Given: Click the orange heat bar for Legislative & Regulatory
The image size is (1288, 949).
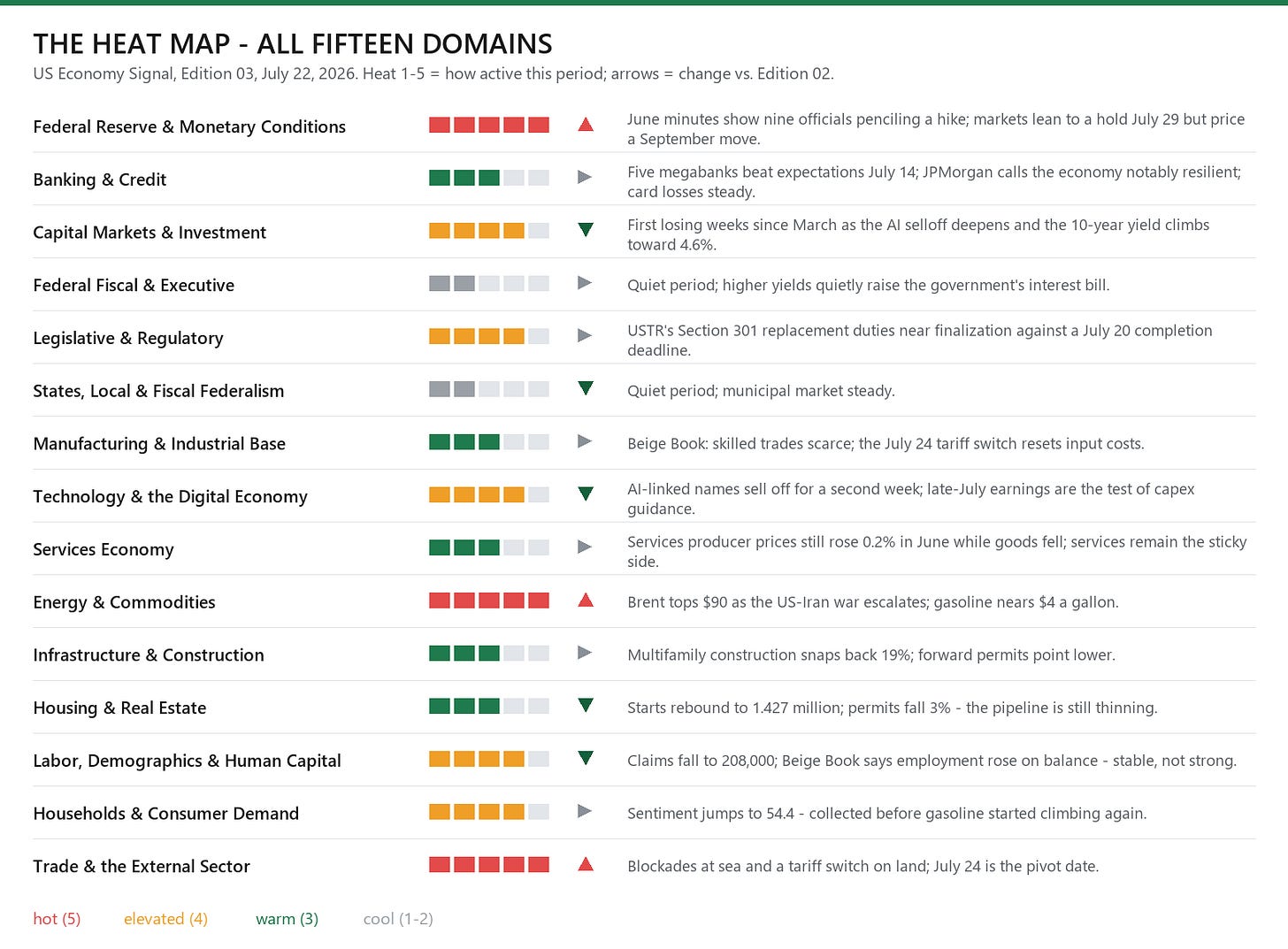Looking at the screenshot, I should (489, 337).
